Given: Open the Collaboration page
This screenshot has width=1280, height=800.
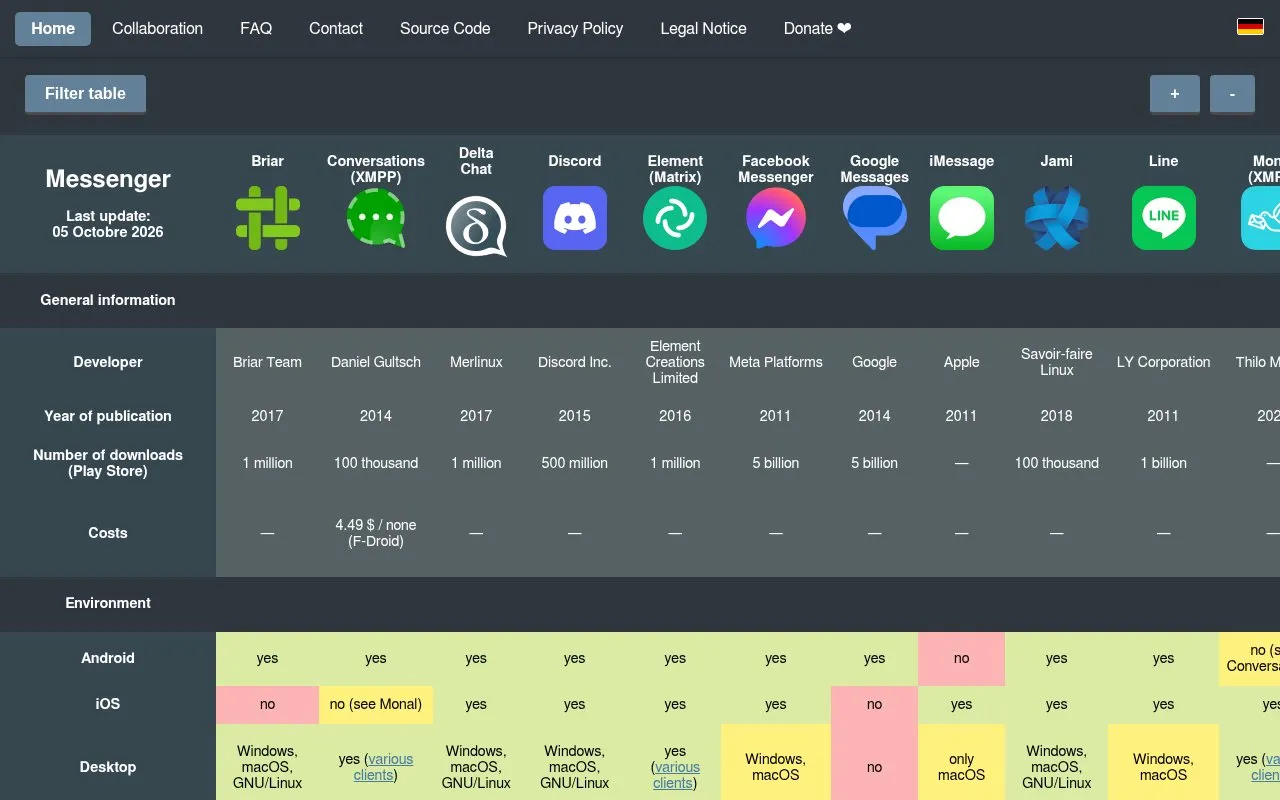Looking at the screenshot, I should tap(157, 29).
